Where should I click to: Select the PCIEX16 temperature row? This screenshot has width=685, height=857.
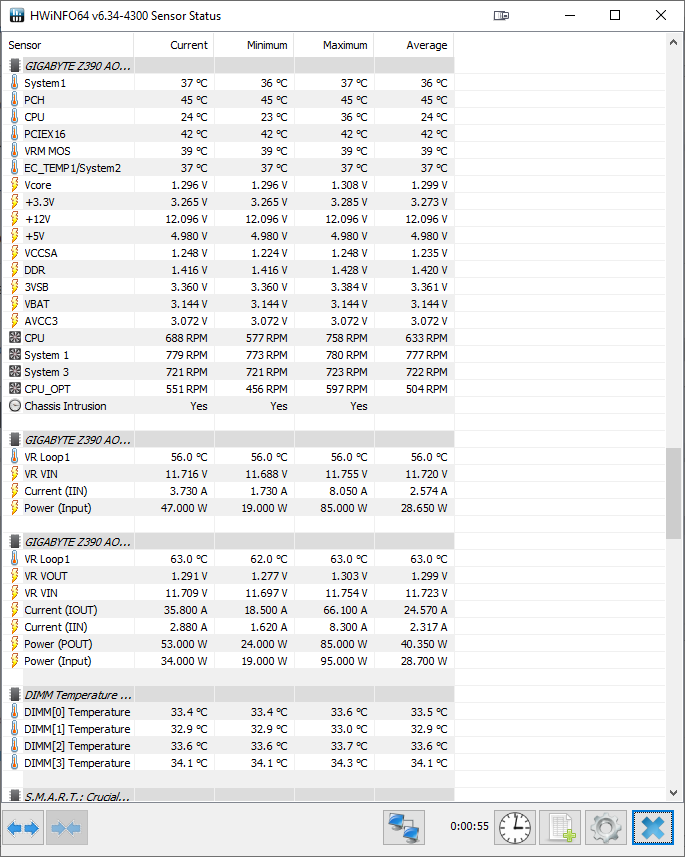(x=229, y=134)
